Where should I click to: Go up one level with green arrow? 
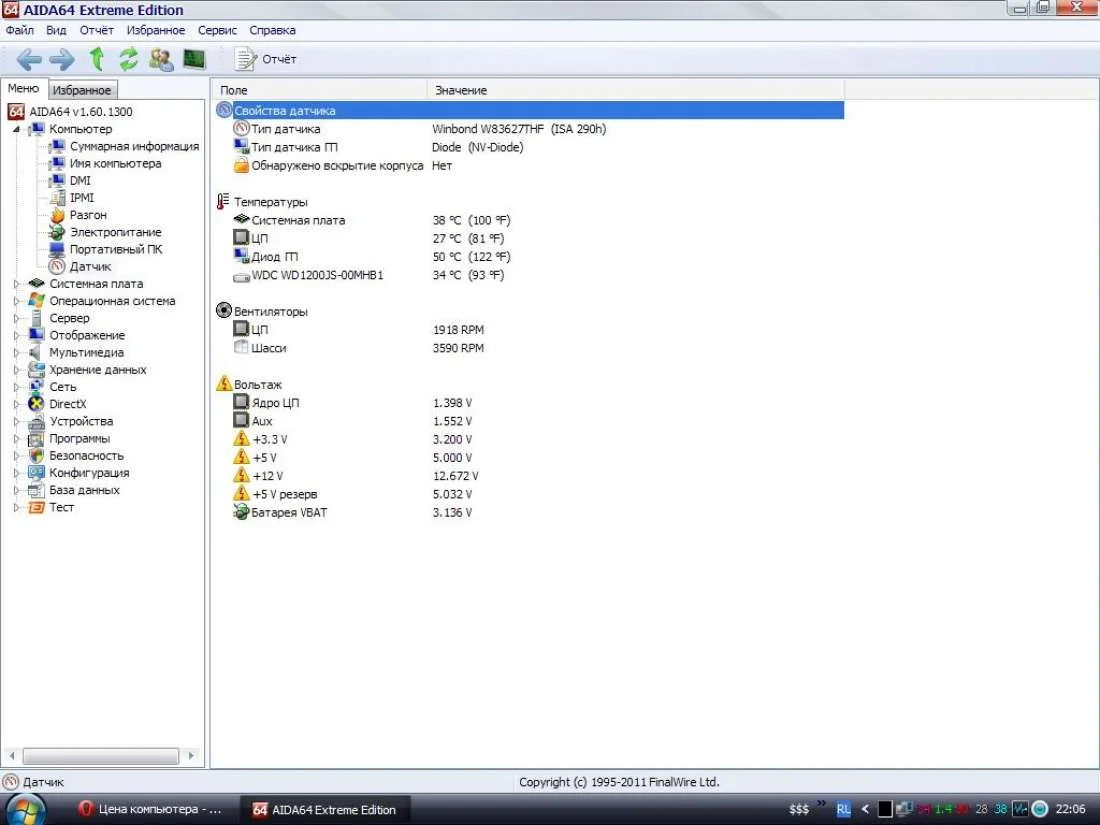click(97, 59)
